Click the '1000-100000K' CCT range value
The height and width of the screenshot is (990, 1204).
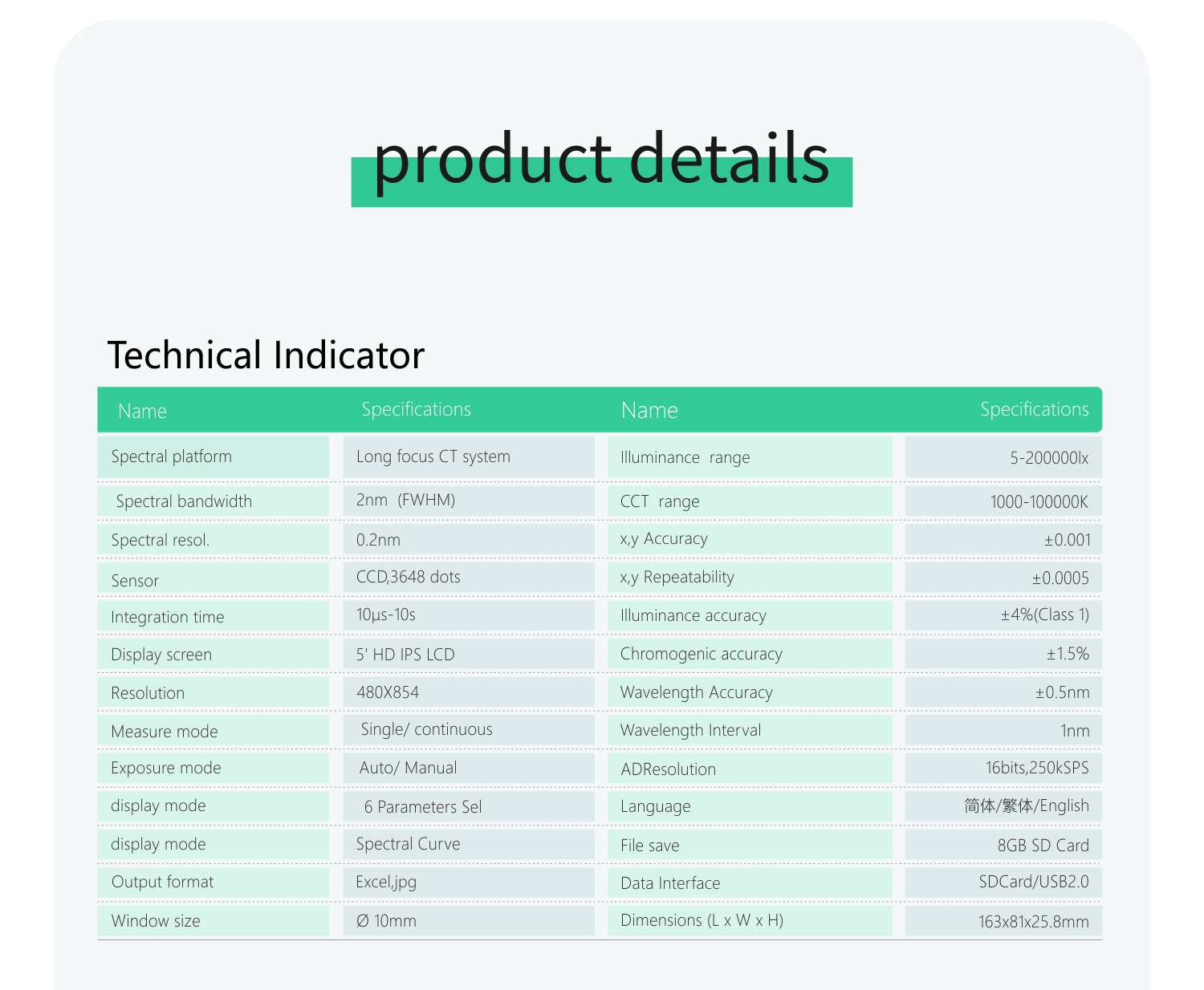tap(1039, 502)
